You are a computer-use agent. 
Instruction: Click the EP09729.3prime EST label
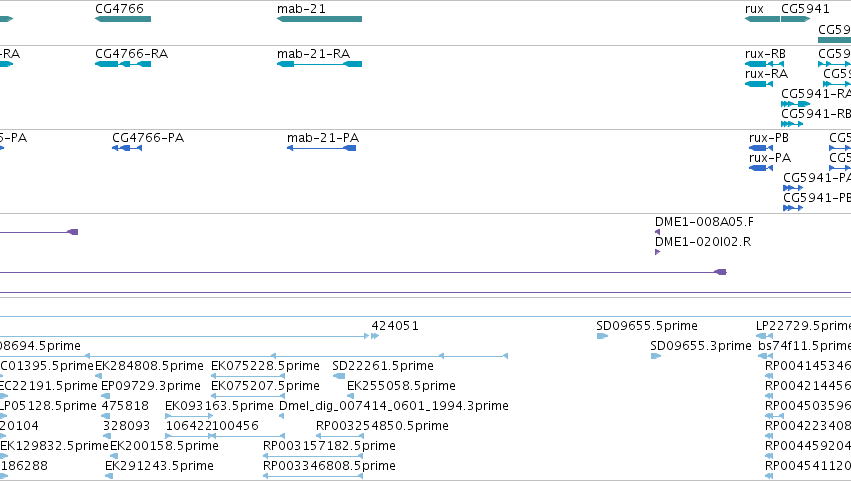tap(151, 387)
